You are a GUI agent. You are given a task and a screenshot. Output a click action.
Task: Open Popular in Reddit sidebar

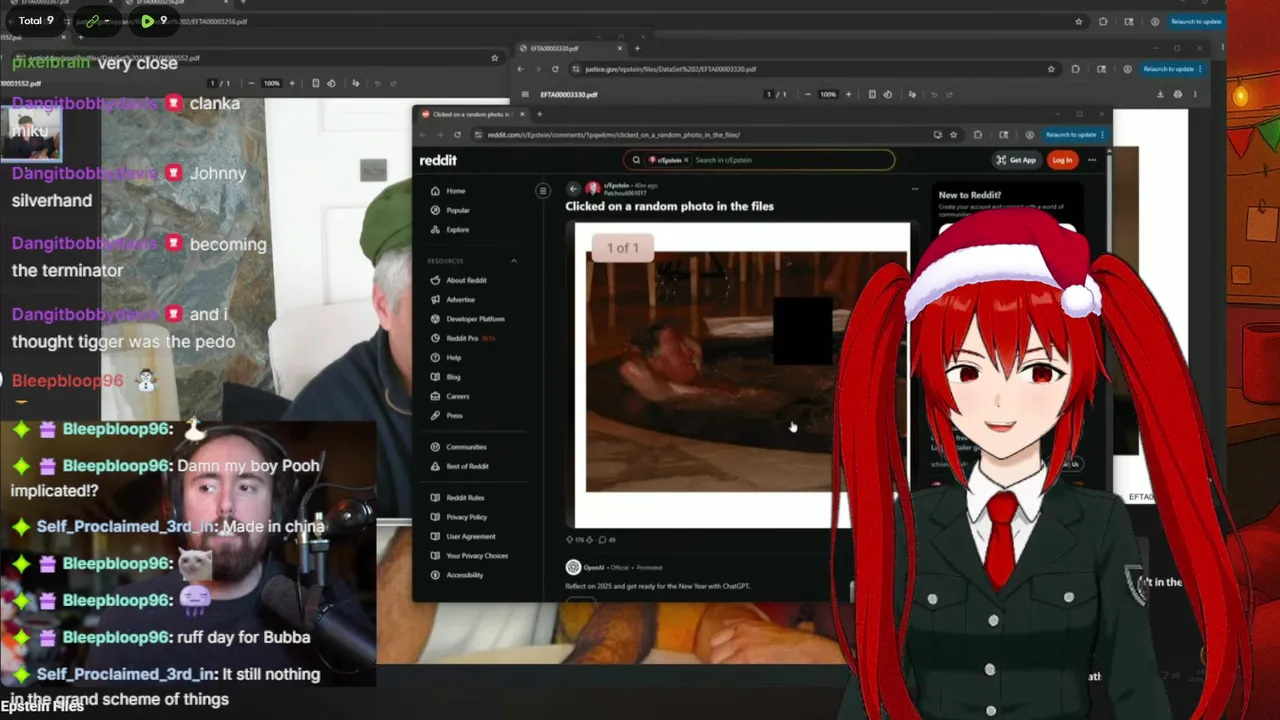click(450, 210)
